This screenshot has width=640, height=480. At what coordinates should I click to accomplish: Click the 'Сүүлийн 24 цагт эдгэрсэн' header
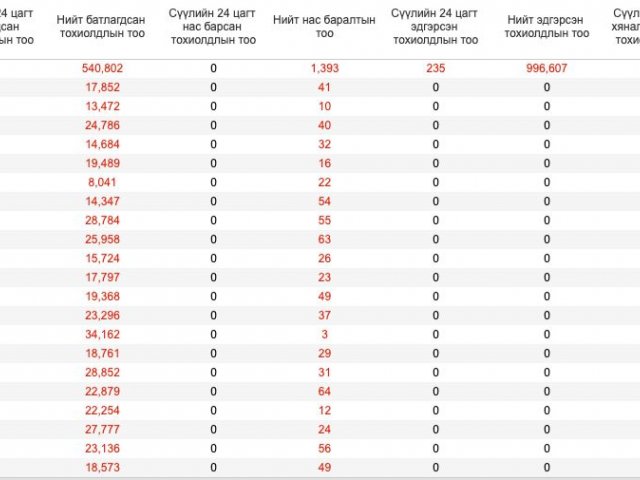[435, 27]
